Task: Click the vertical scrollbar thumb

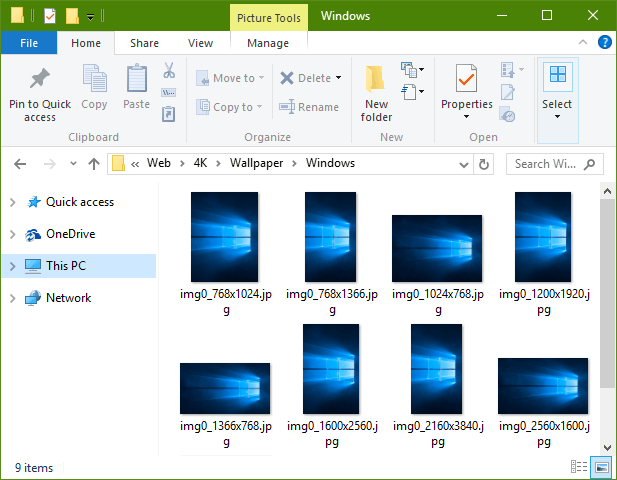Action: click(607, 294)
